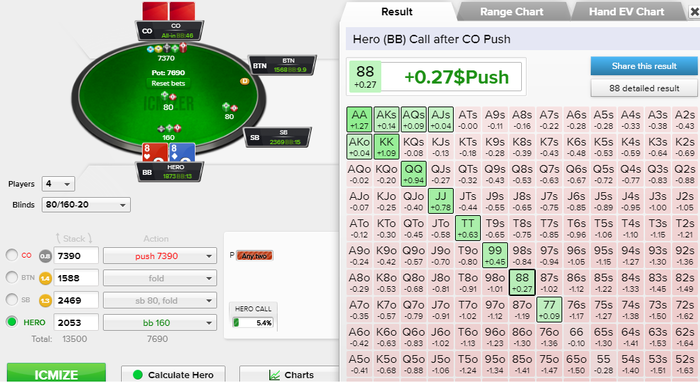Click the green ICMIZE button

[x=56, y=374]
